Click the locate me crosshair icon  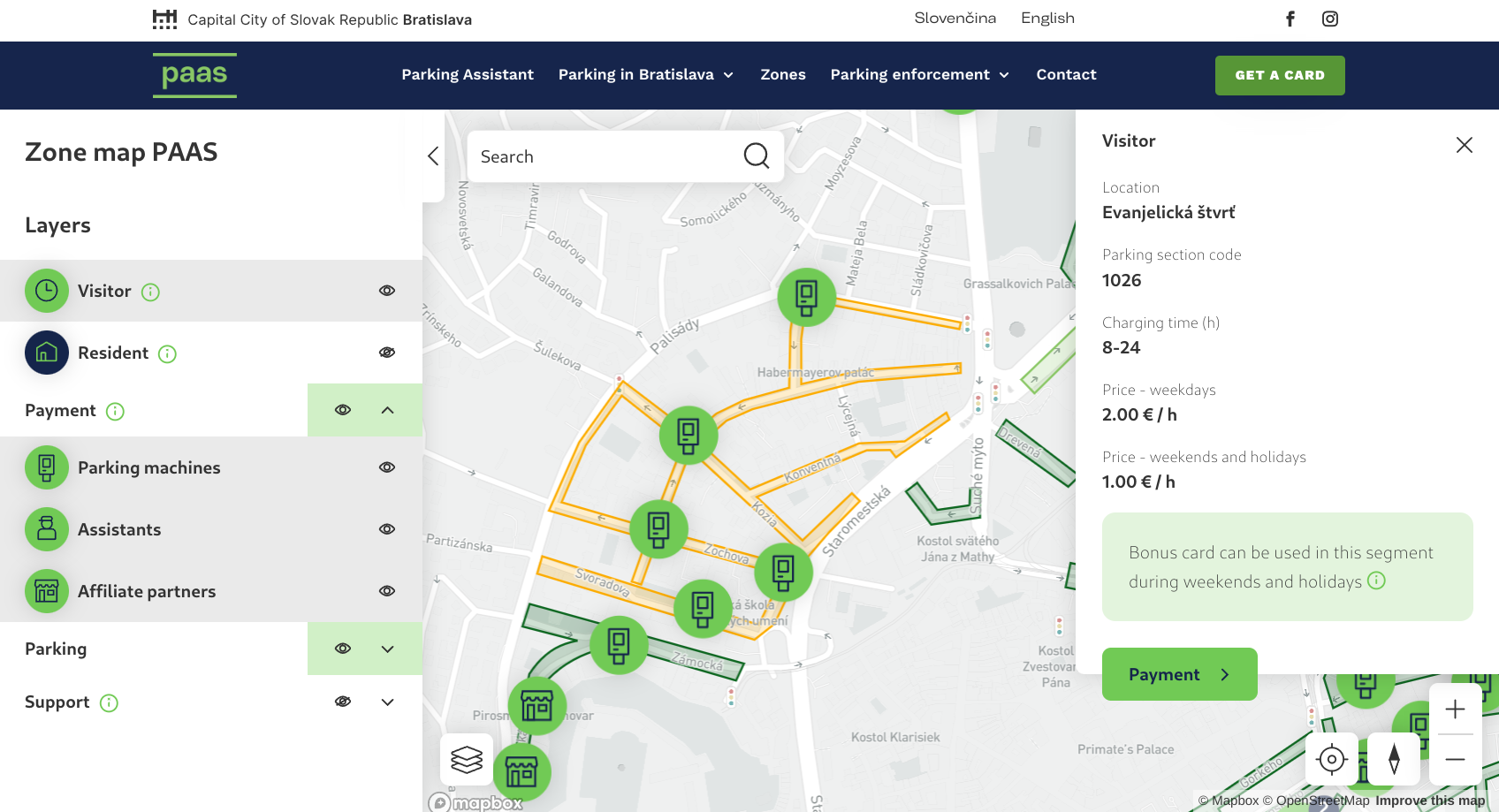coord(1331,759)
